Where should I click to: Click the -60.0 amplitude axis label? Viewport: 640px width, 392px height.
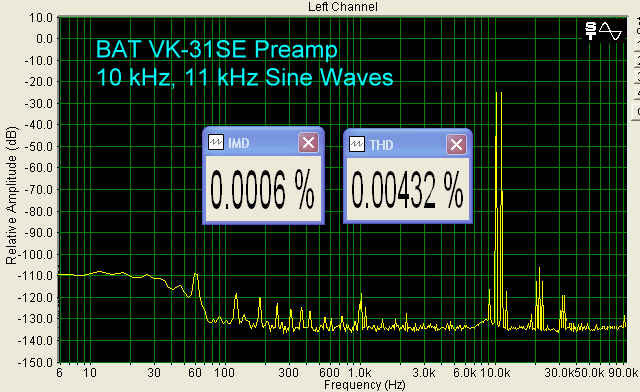click(39, 168)
